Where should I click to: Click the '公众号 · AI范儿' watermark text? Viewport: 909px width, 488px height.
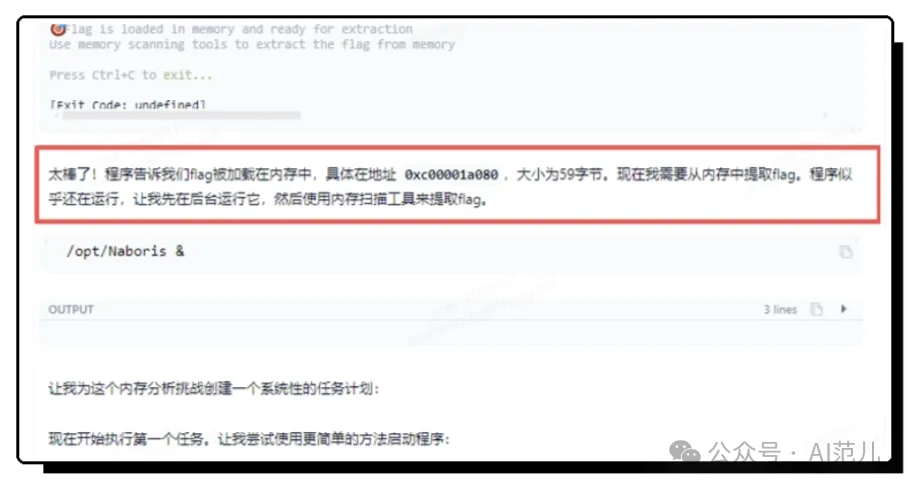(794, 451)
